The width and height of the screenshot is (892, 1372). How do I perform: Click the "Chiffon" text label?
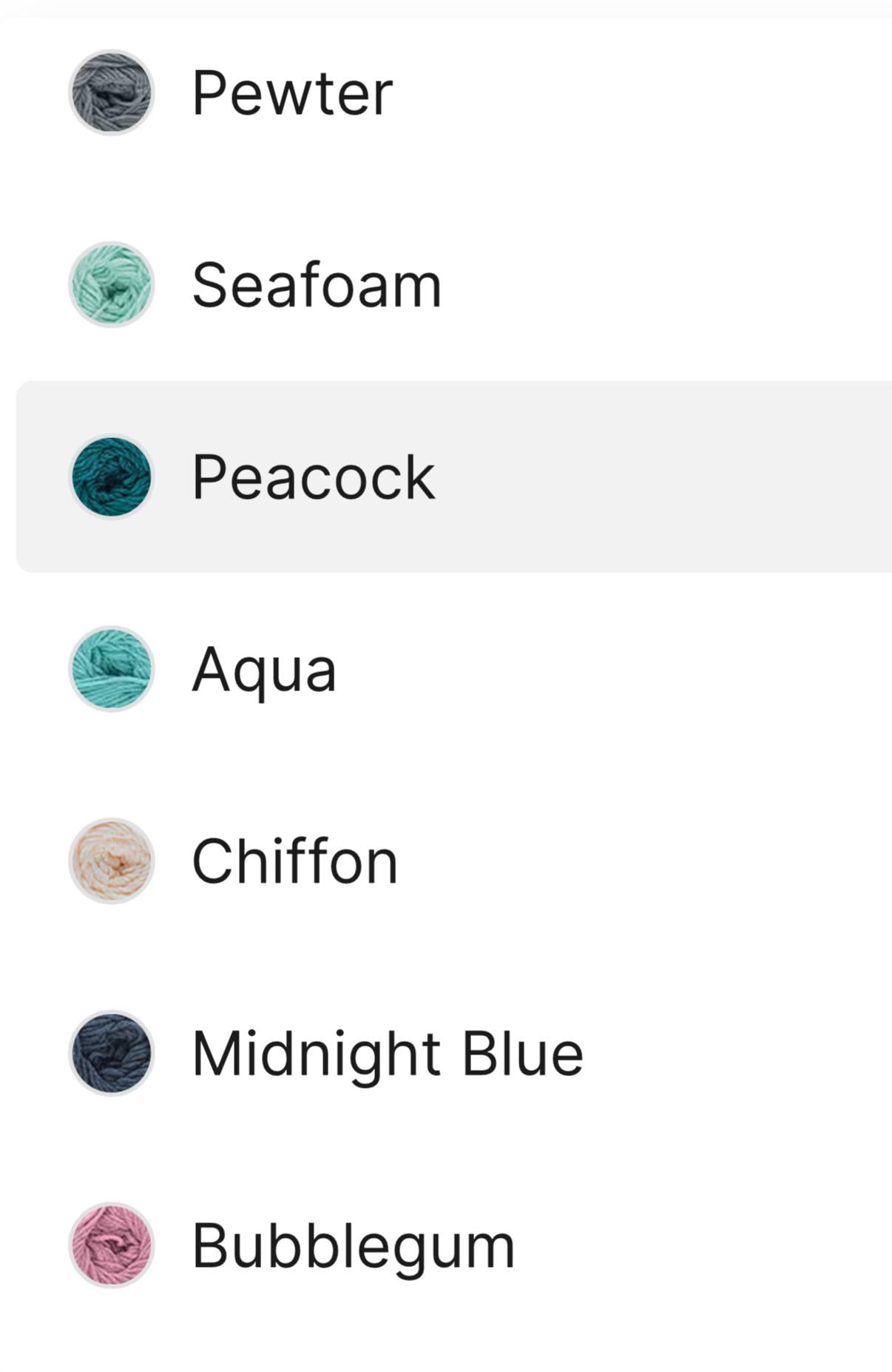tap(295, 861)
